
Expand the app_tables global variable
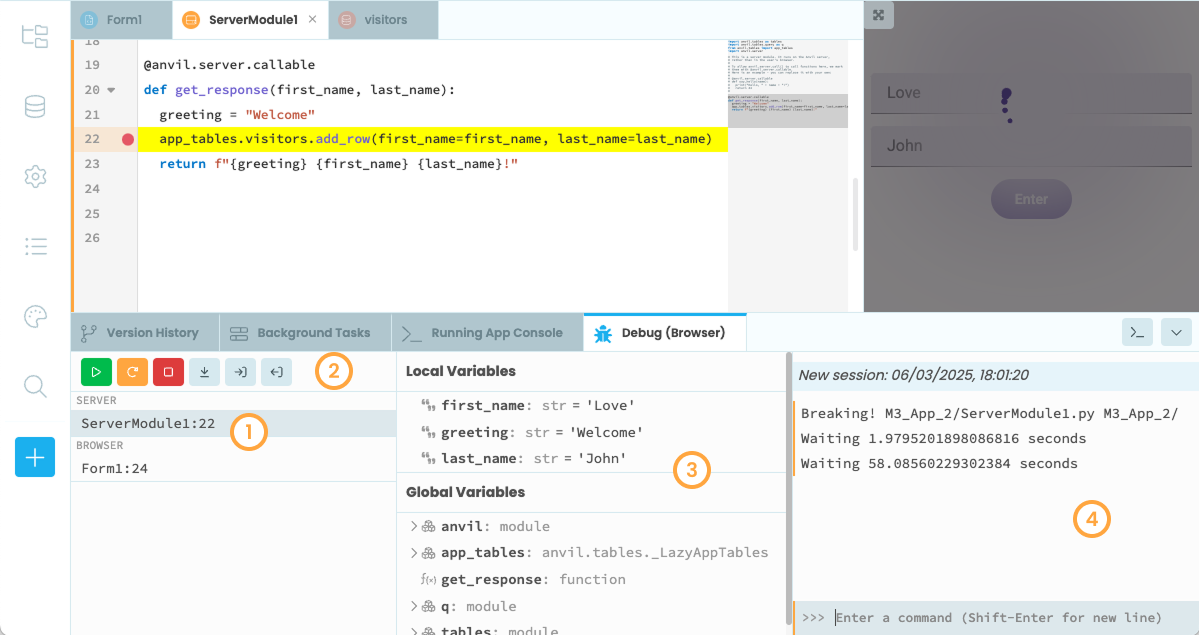414,552
